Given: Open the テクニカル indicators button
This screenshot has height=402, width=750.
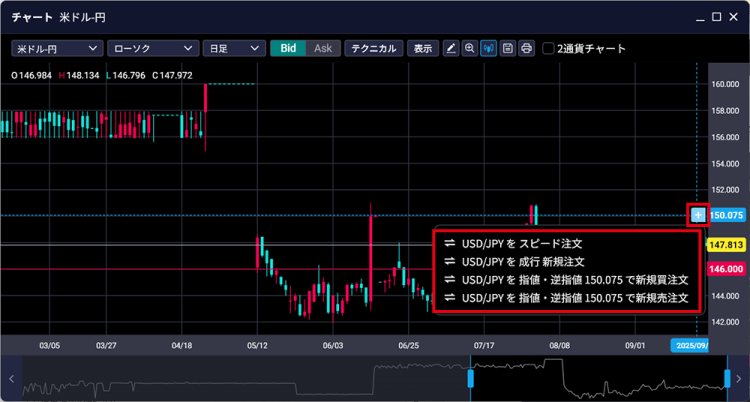Looking at the screenshot, I should [x=374, y=48].
